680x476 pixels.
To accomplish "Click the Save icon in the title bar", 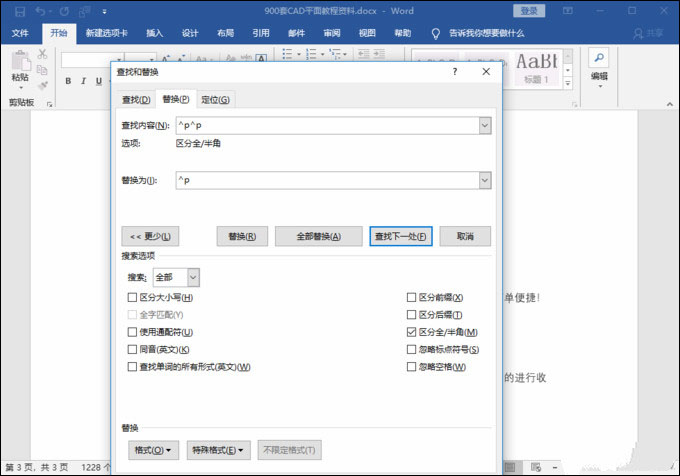I will [20, 11].
